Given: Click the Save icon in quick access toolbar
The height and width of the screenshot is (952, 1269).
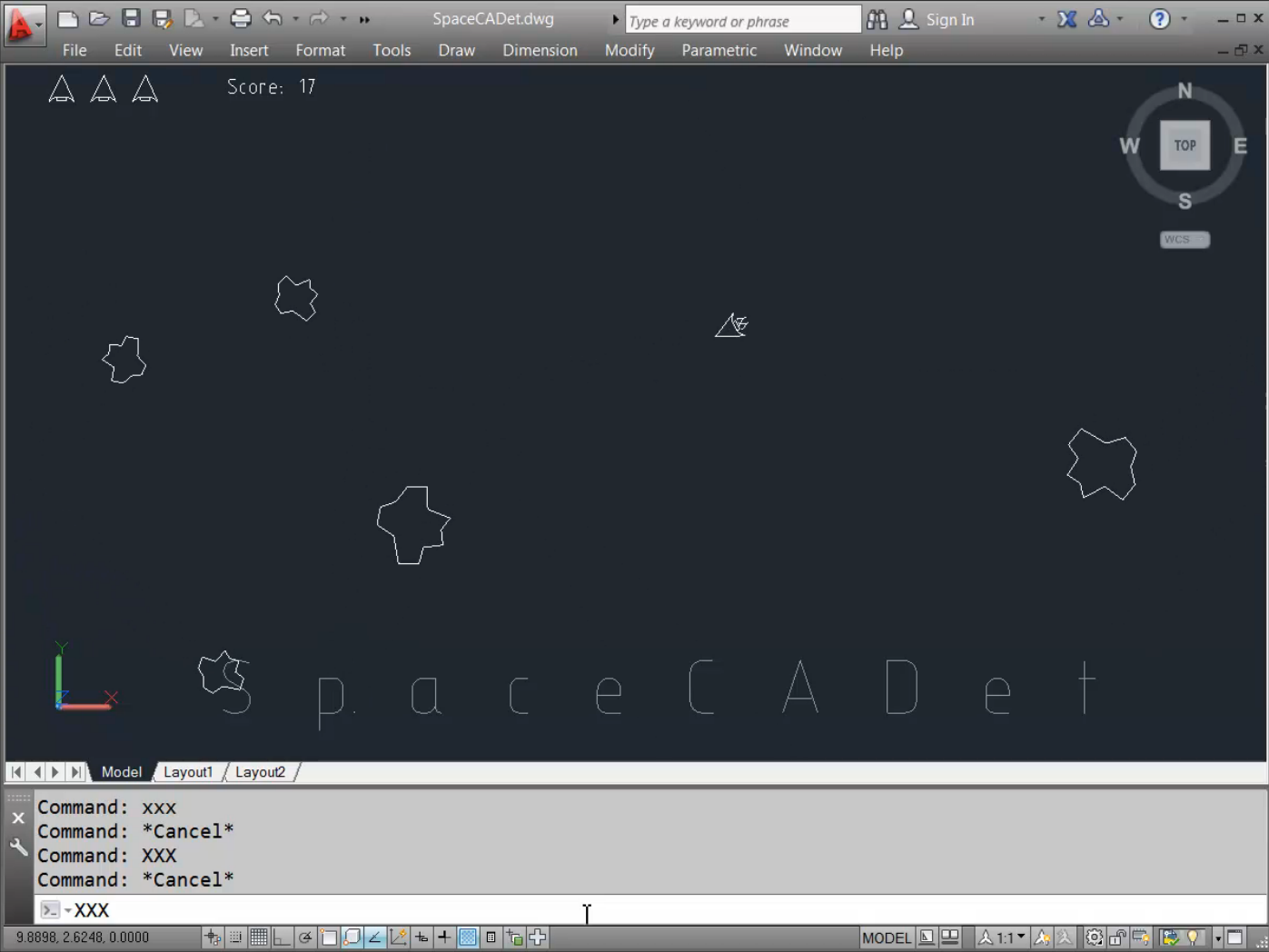Looking at the screenshot, I should (x=131, y=19).
